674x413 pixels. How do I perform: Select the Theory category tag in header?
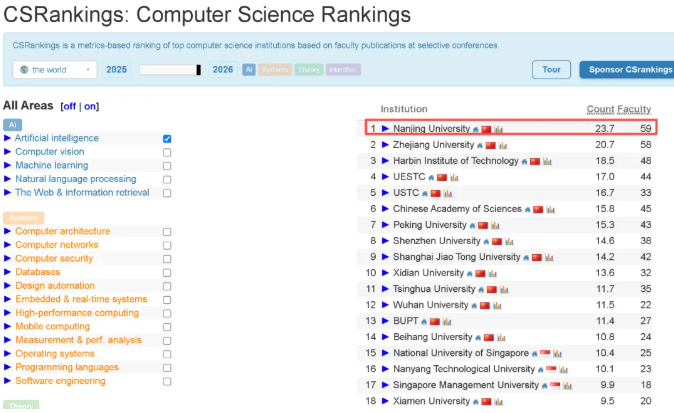[x=309, y=70]
